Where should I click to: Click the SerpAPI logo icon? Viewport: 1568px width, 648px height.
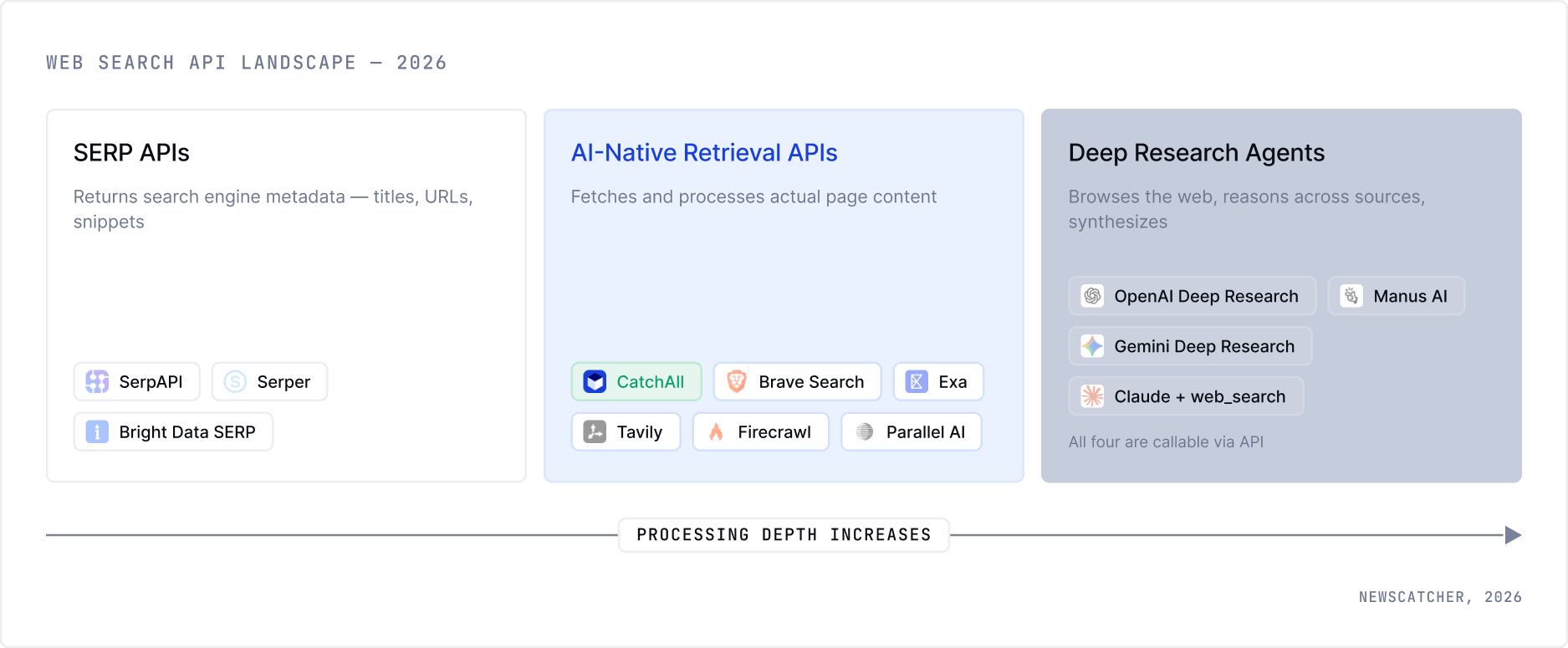(97, 382)
